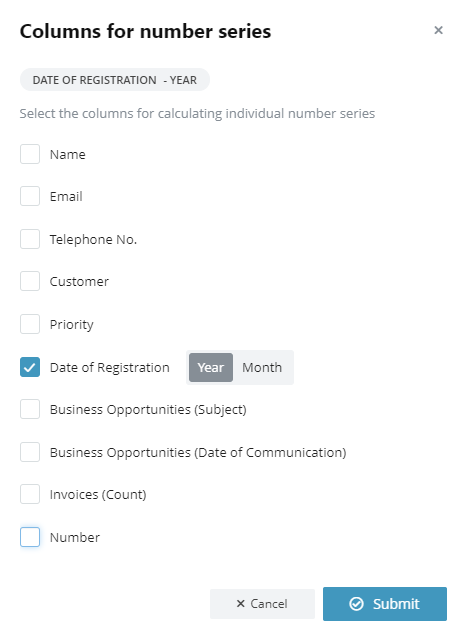Click the X icon beside Cancel
Screen dimensions: 469x644
[241, 603]
